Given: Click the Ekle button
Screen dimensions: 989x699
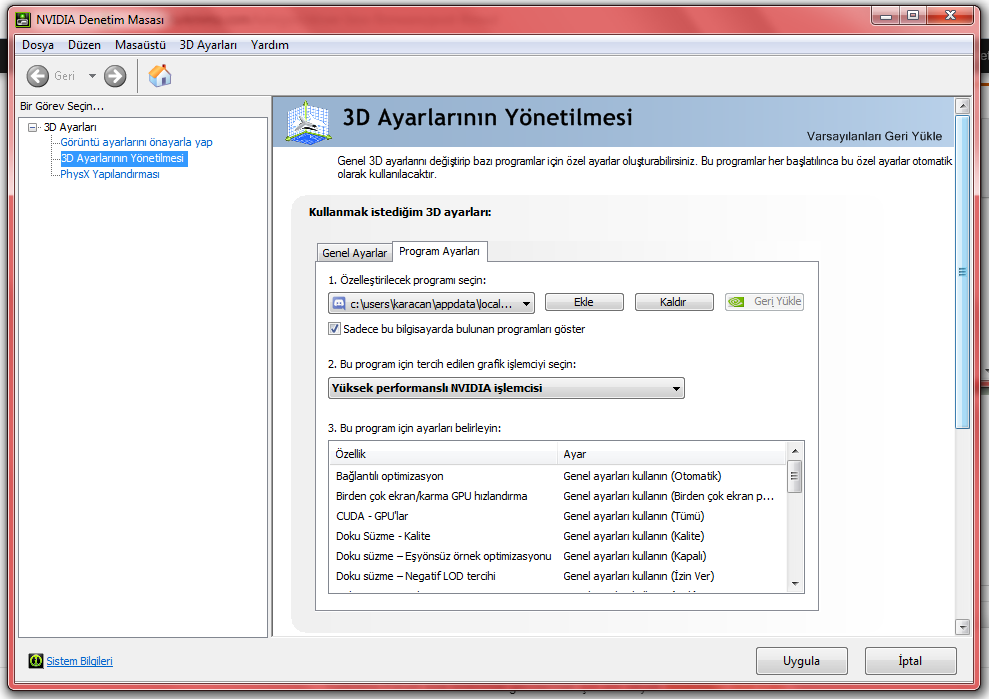Looking at the screenshot, I should point(584,302).
